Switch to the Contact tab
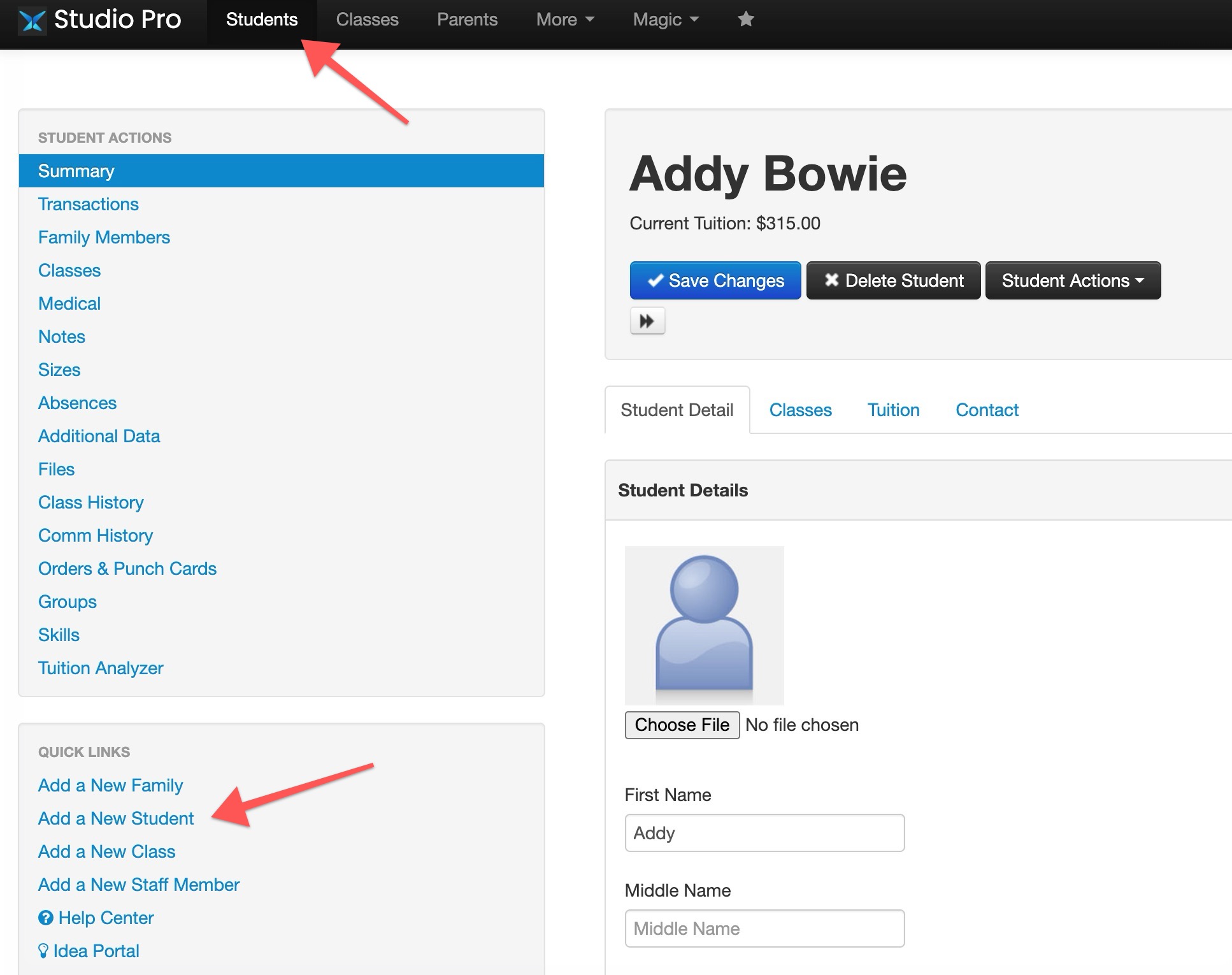Screen dimensions: 1232x975 (987, 410)
